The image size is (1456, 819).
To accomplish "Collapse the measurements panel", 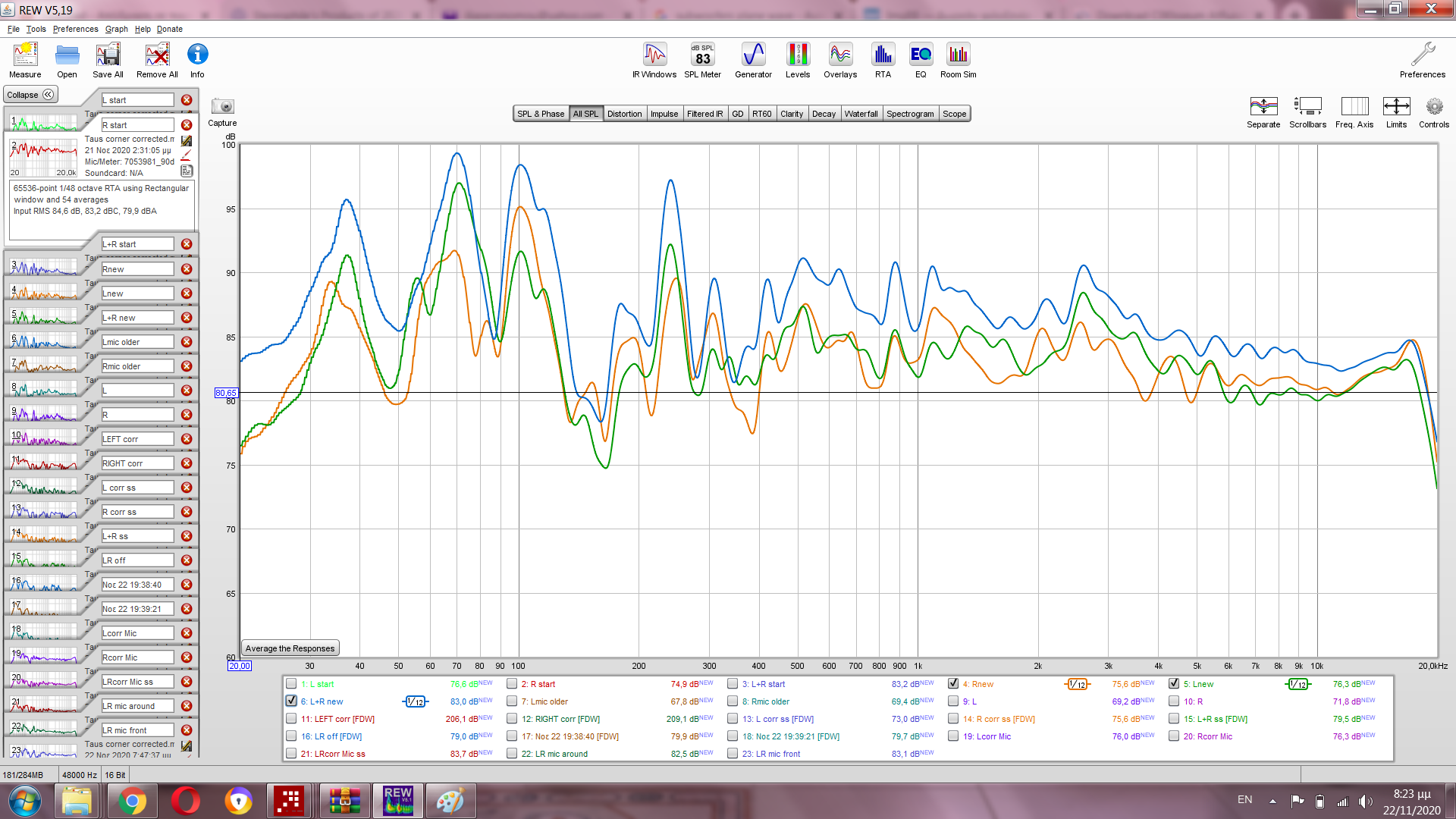I will tap(30, 95).
